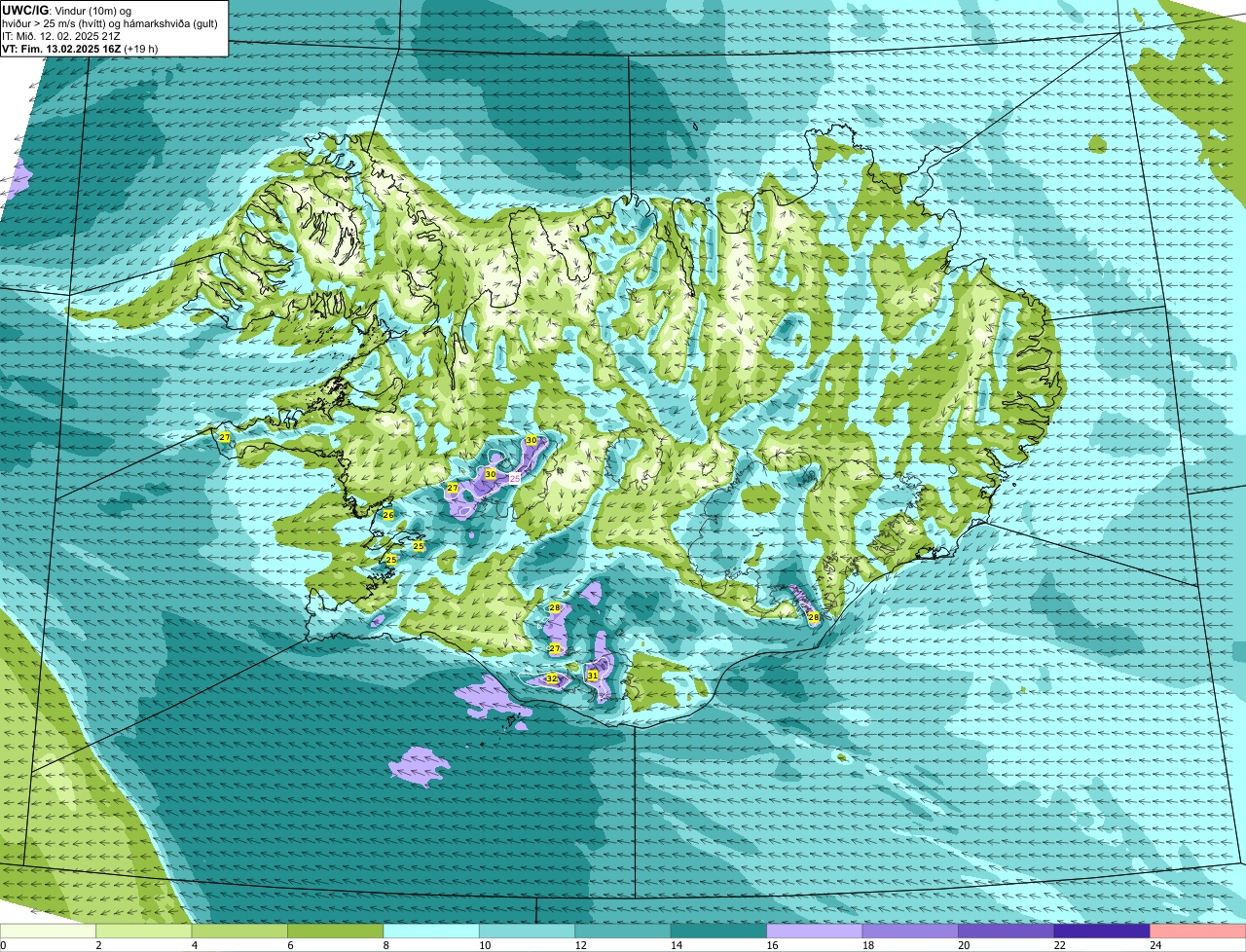Click the yellow 28 marker above southern 27
Screen dimensions: 1246x952
(555, 607)
